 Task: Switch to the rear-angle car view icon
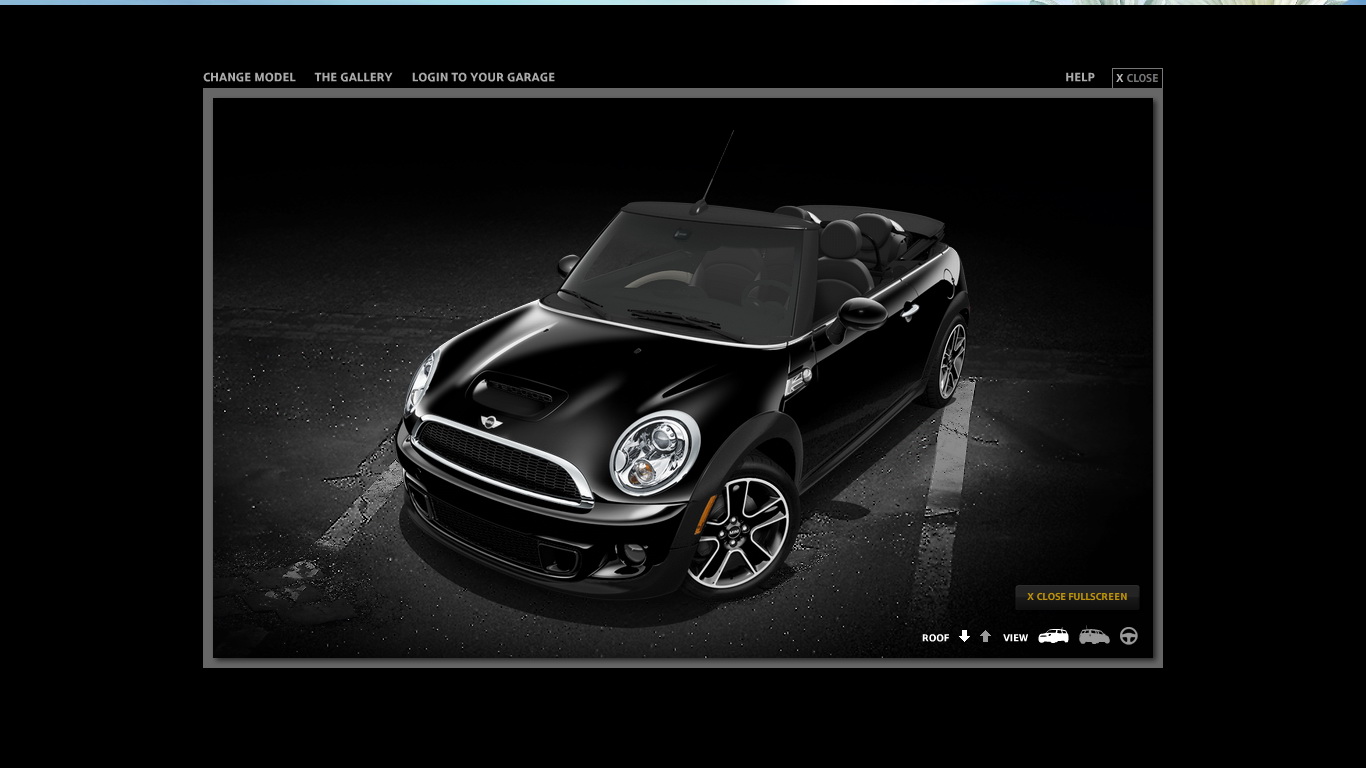click(x=1094, y=637)
